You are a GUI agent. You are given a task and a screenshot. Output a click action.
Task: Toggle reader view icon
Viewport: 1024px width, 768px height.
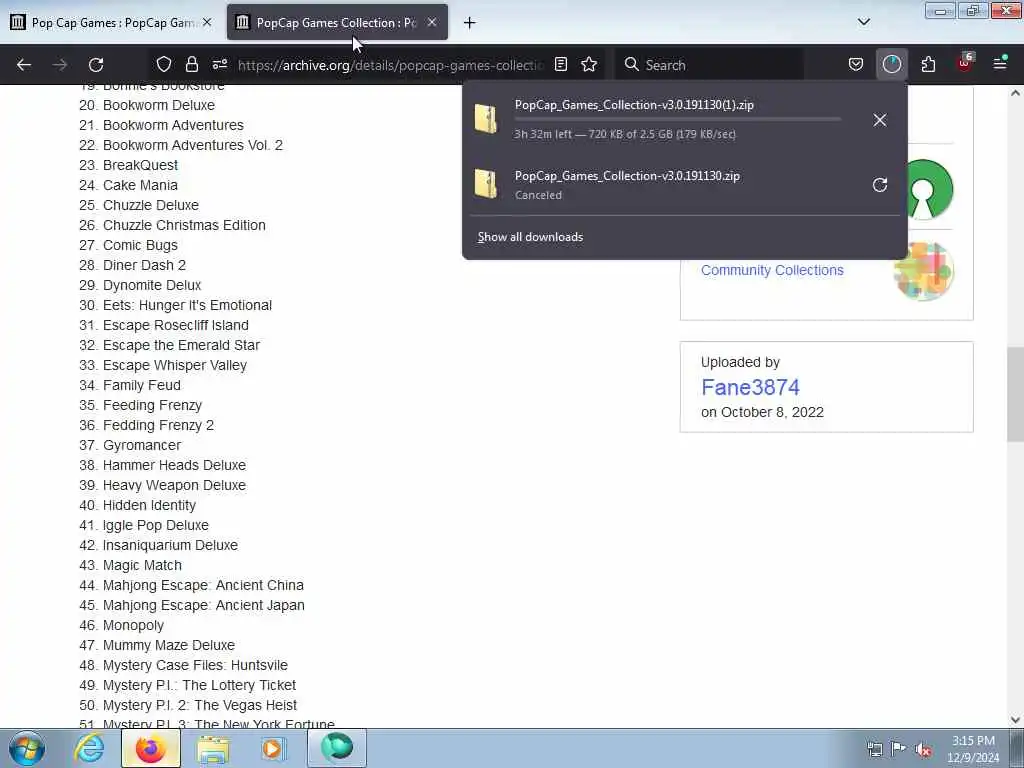(560, 64)
